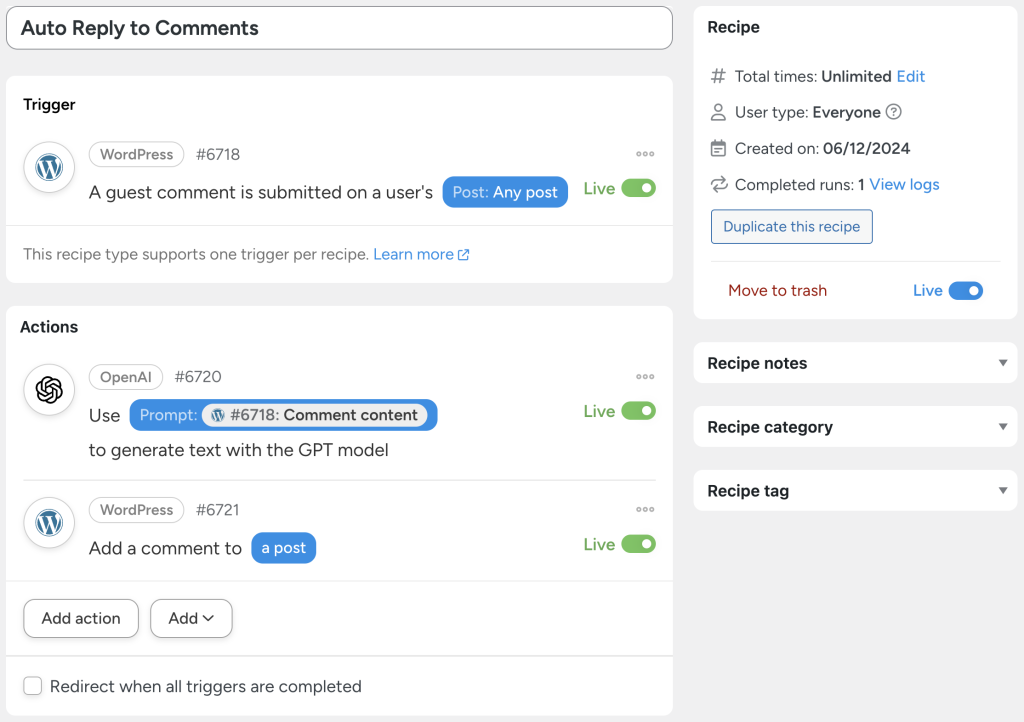Click the WordPress icon on the Add a comment action
Image resolution: width=1024 pixels, height=722 pixels.
click(x=49, y=523)
